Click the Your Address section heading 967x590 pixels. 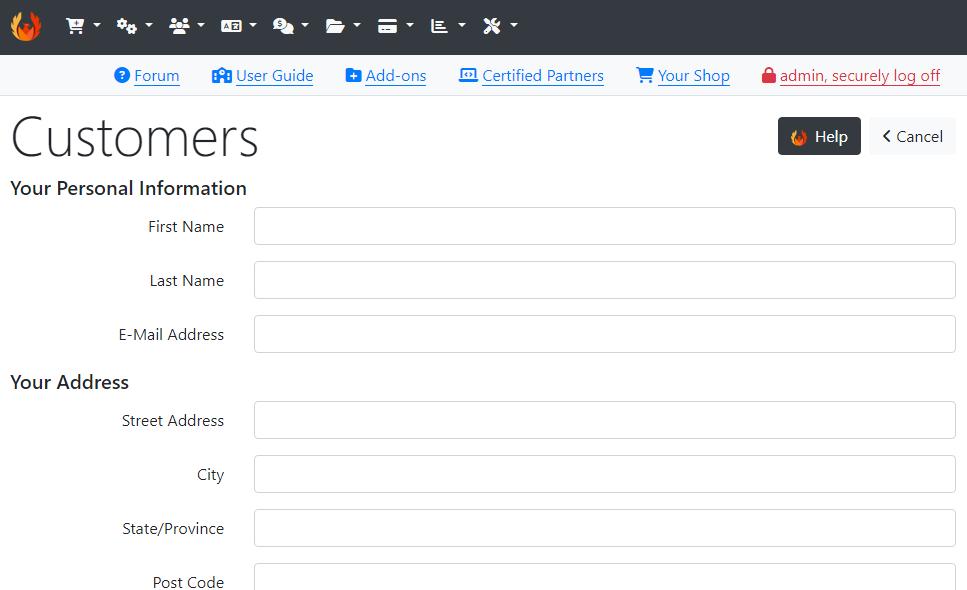[x=70, y=382]
